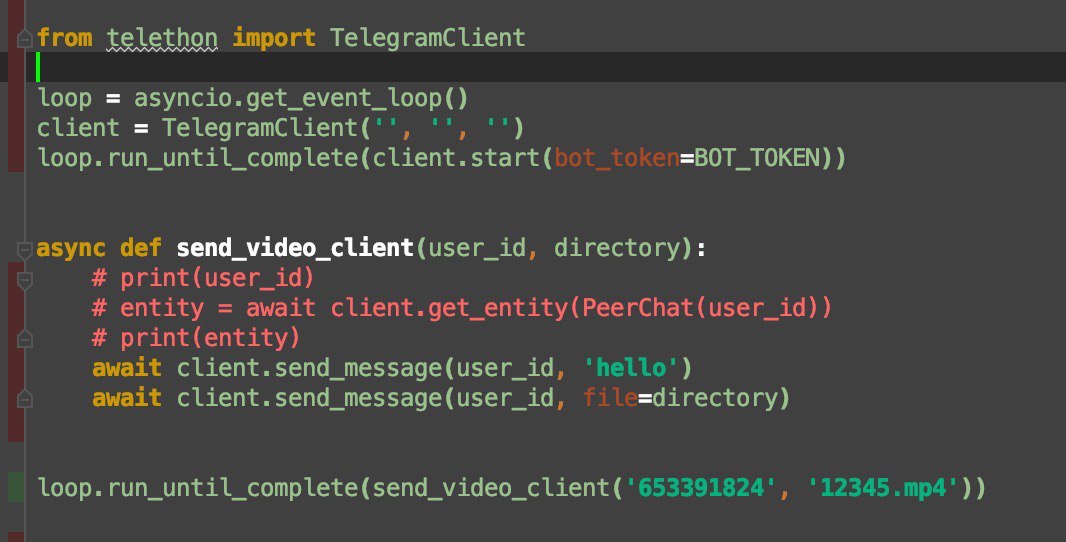Click 'await' on the 'hello' message line
This screenshot has height=542, width=1066.
[x=127, y=368]
